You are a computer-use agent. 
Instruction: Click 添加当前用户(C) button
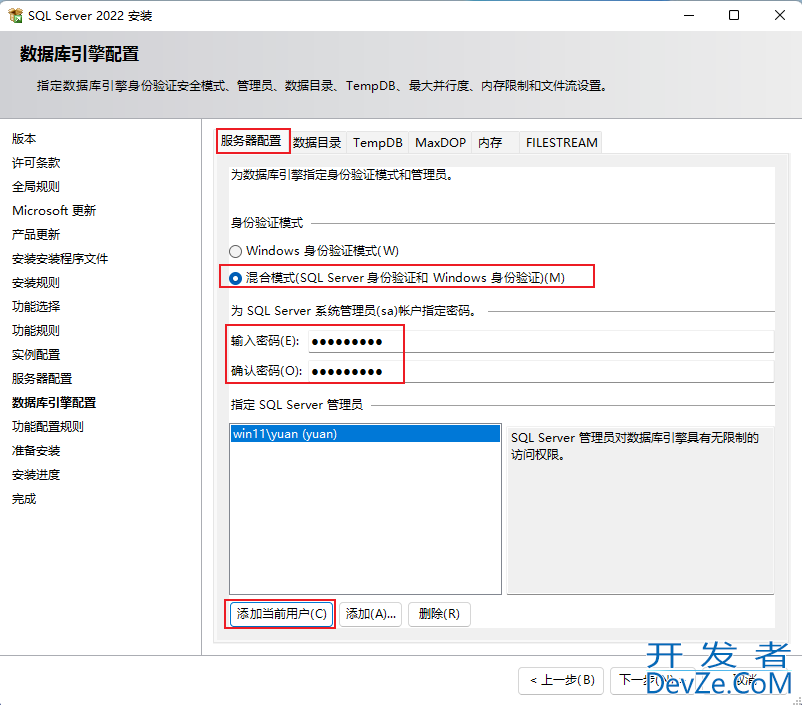click(x=281, y=613)
